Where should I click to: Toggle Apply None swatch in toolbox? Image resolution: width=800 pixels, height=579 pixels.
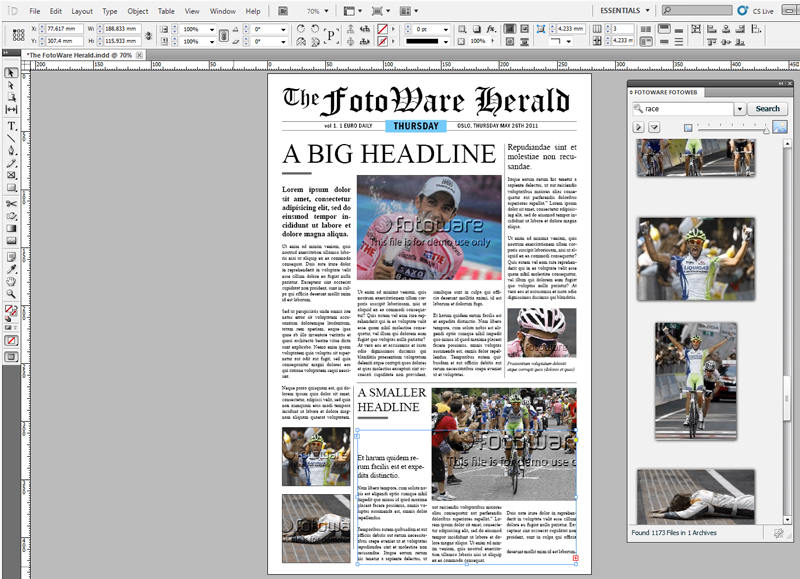[11, 340]
